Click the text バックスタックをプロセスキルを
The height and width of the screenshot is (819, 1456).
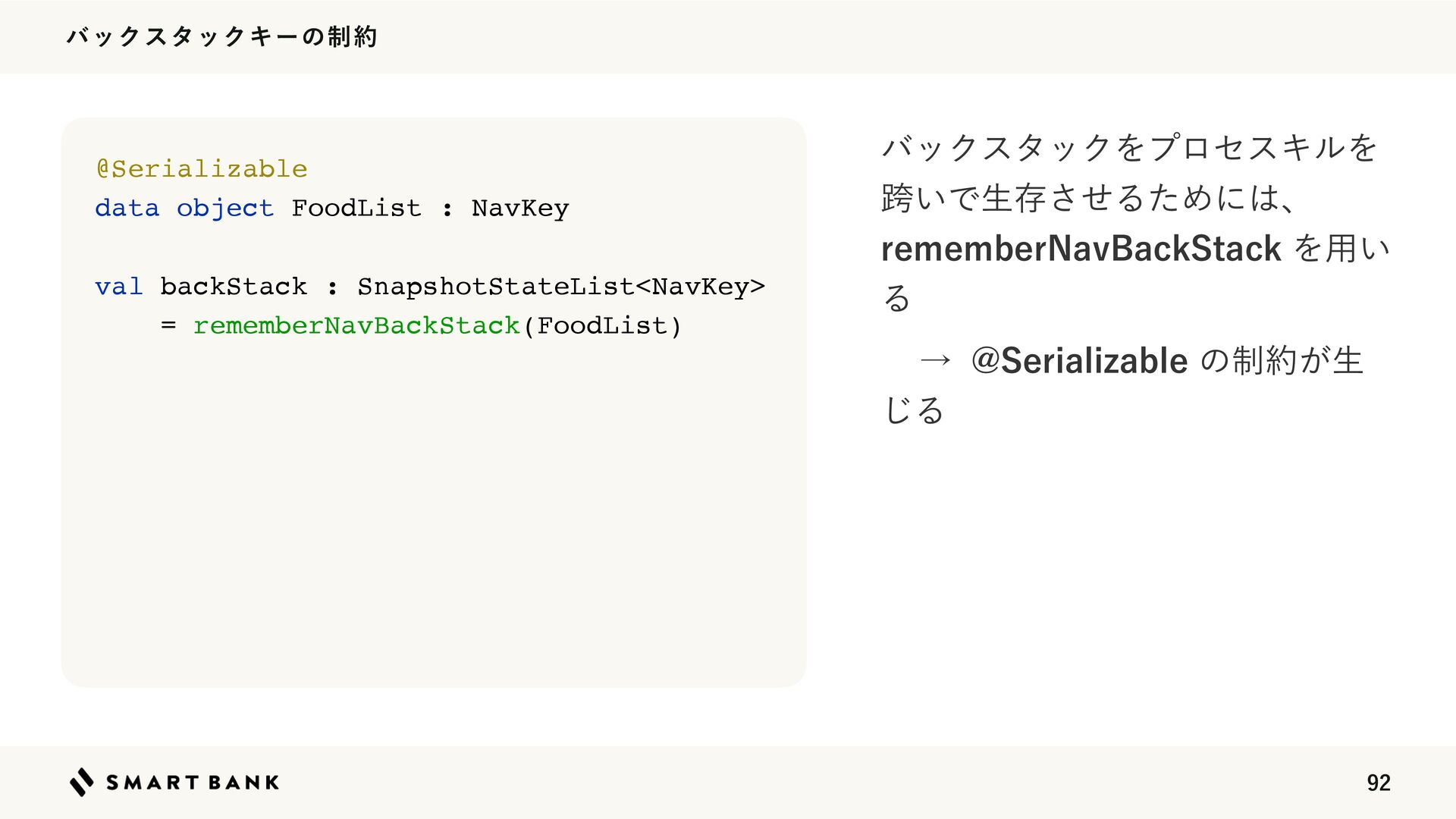click(x=1130, y=147)
